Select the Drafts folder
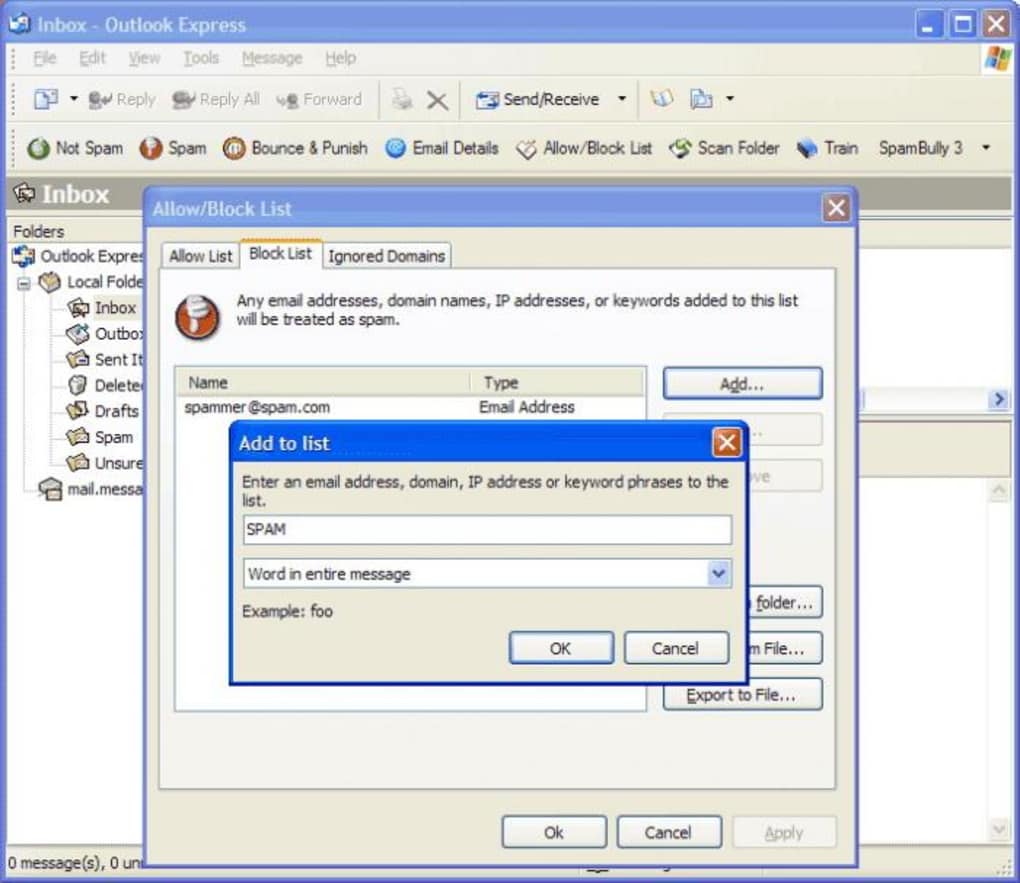 (x=103, y=411)
